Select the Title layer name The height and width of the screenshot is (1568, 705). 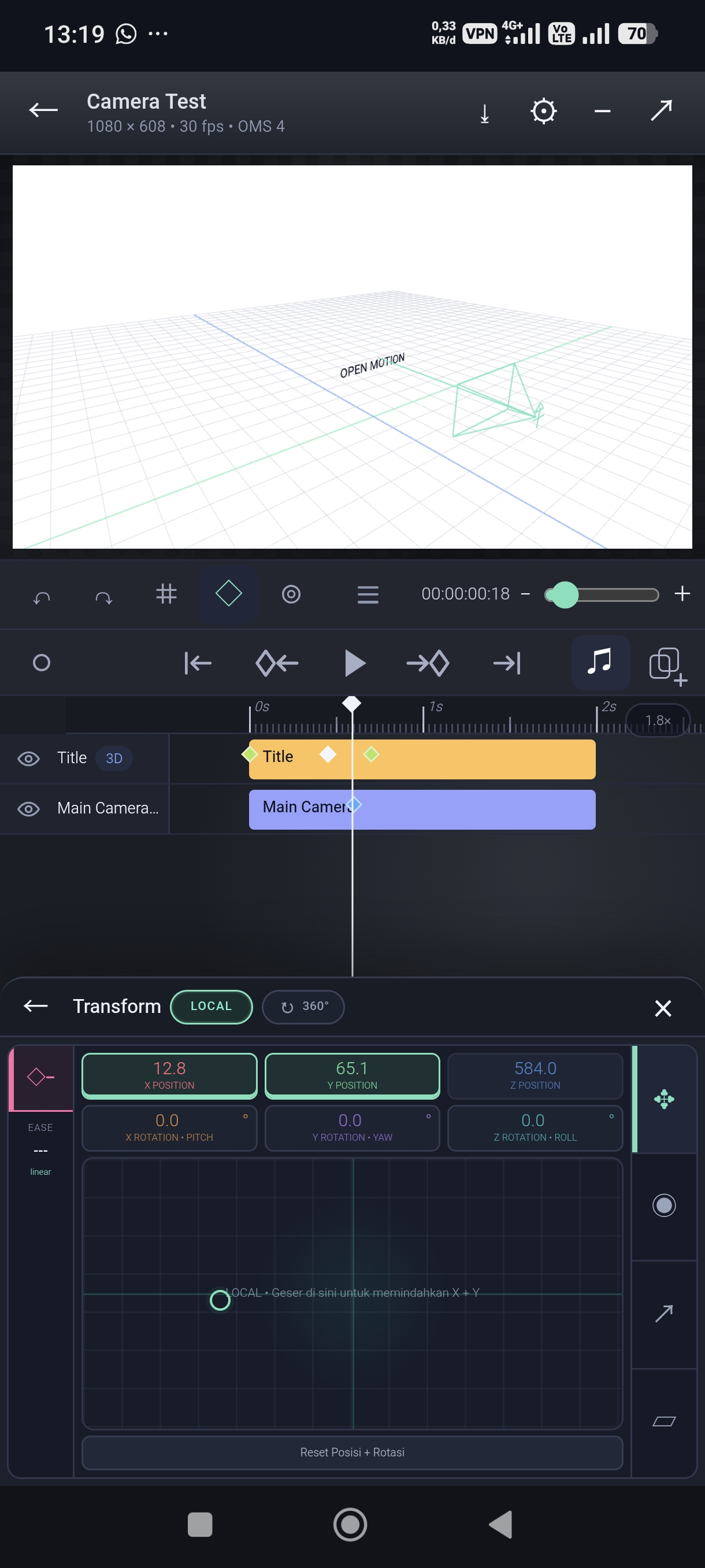(72, 758)
